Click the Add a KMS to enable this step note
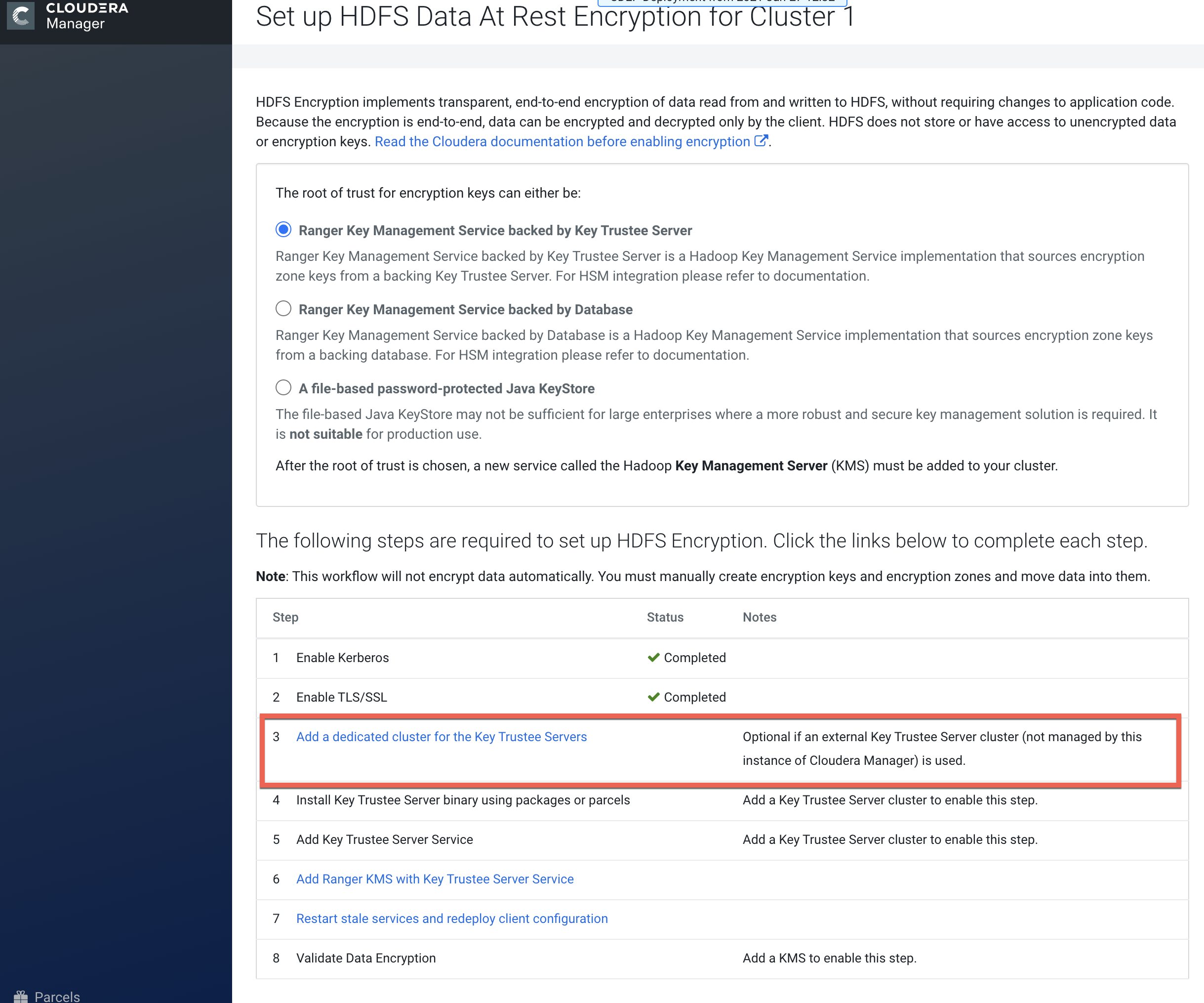 [830, 958]
